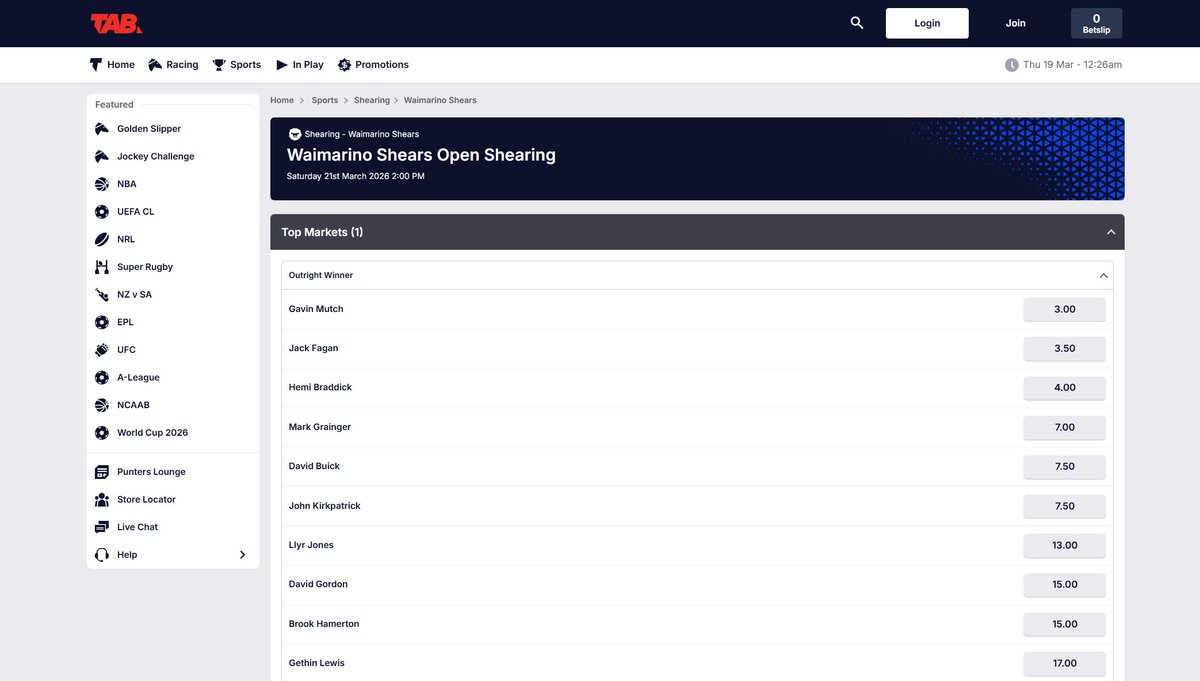
Task: Select John Kirkpatrick odds 7.50
Action: [x=1064, y=506]
